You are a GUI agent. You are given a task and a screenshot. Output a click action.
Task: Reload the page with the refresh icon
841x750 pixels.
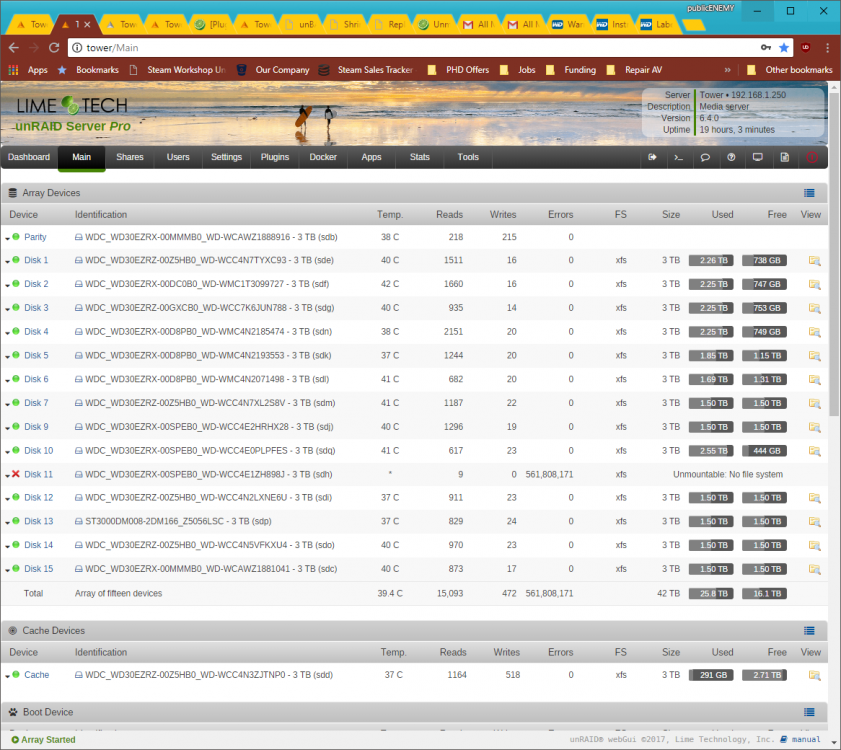[54, 48]
